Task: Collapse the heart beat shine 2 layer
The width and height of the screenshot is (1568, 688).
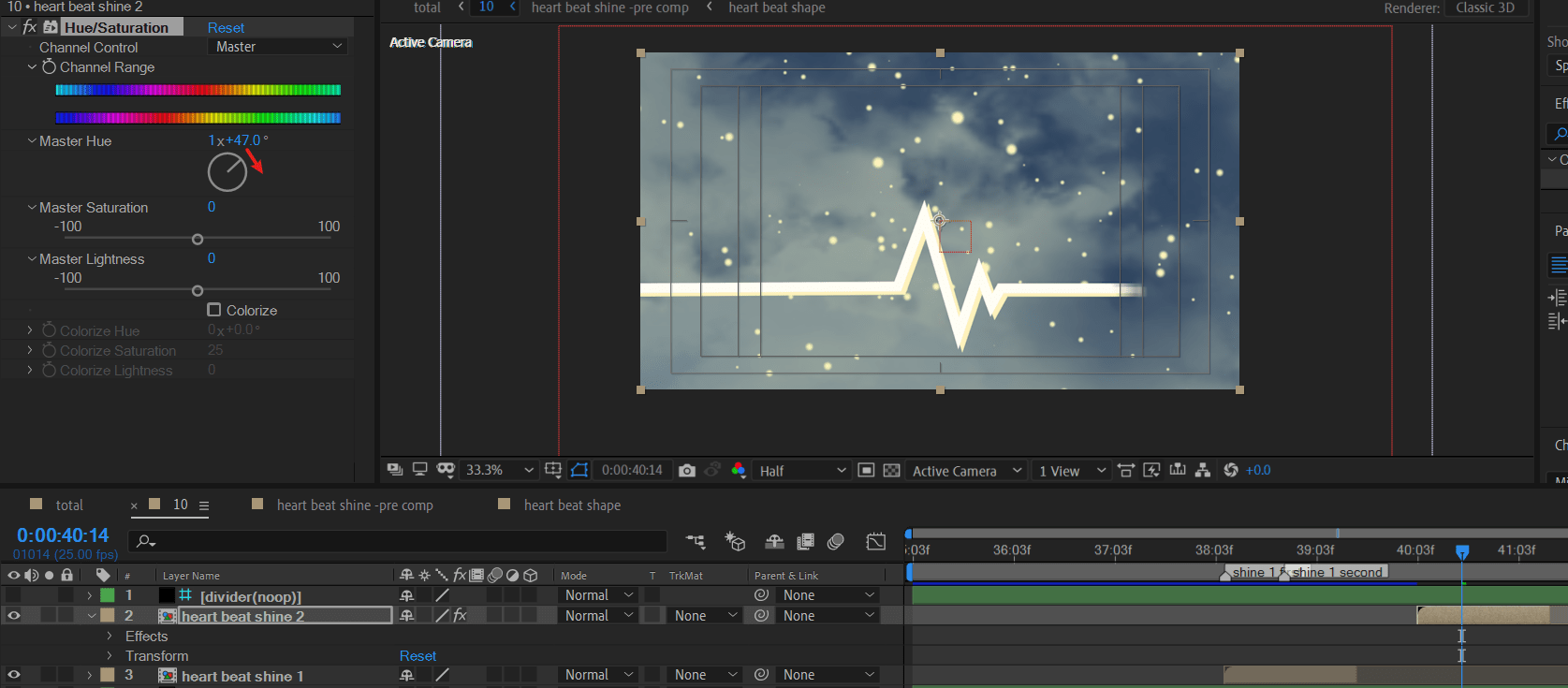Action: click(x=91, y=616)
